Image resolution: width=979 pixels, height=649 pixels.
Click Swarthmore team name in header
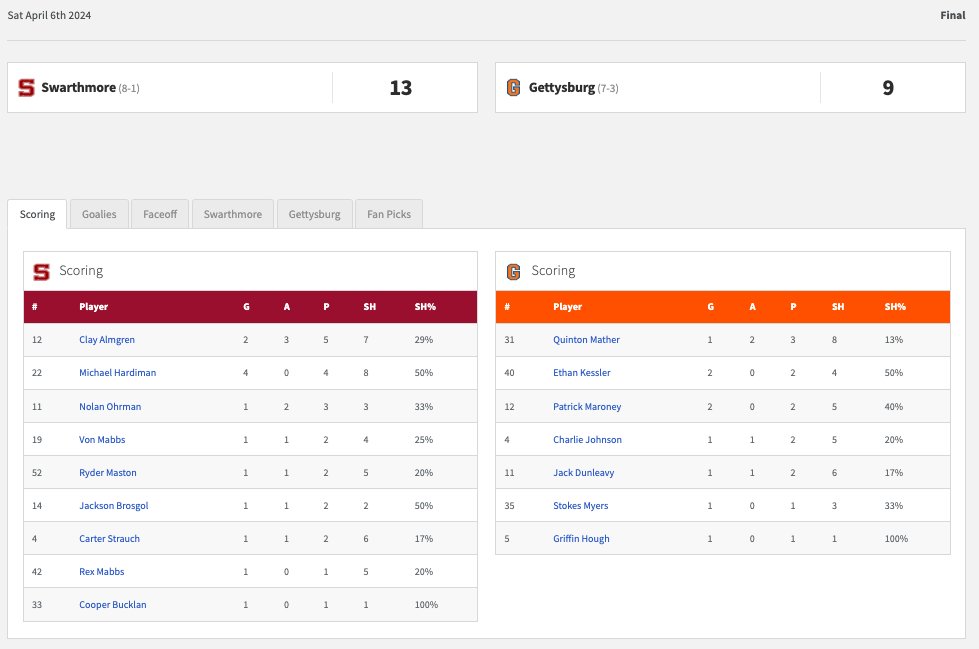[x=79, y=87]
